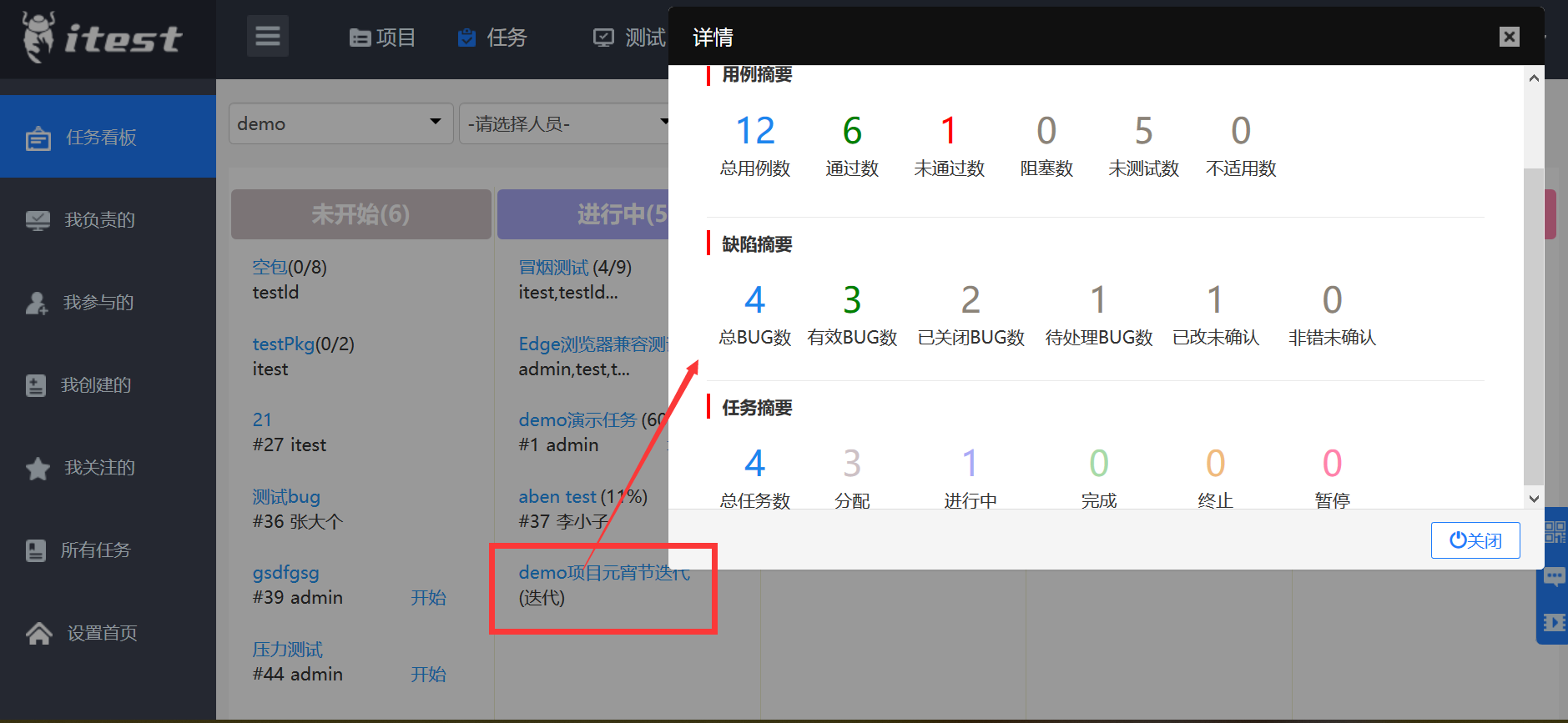Open the aben test task link
The height and width of the screenshot is (723, 1568).
click(x=557, y=496)
